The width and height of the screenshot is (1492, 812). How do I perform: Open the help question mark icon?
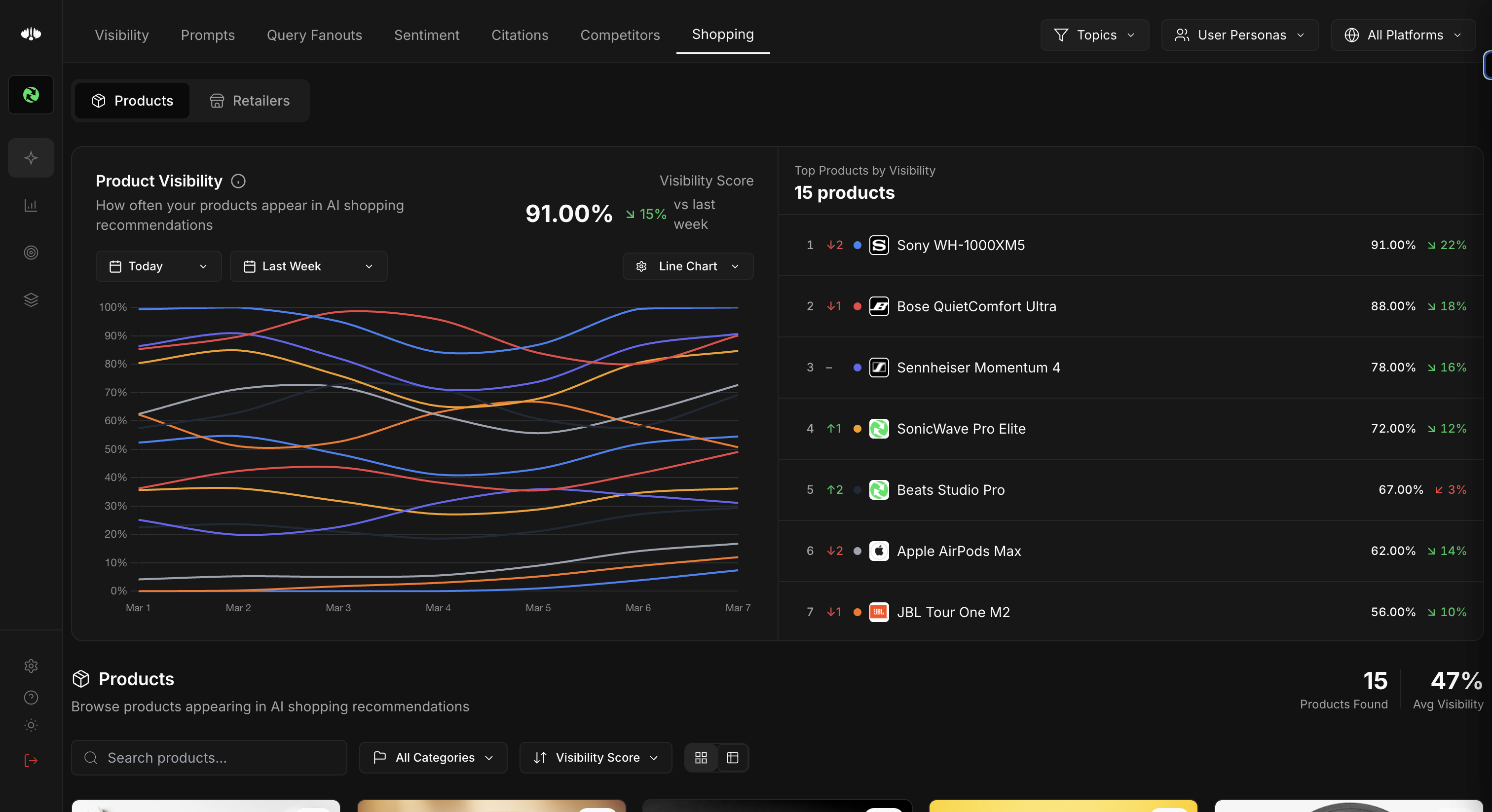(x=31, y=698)
